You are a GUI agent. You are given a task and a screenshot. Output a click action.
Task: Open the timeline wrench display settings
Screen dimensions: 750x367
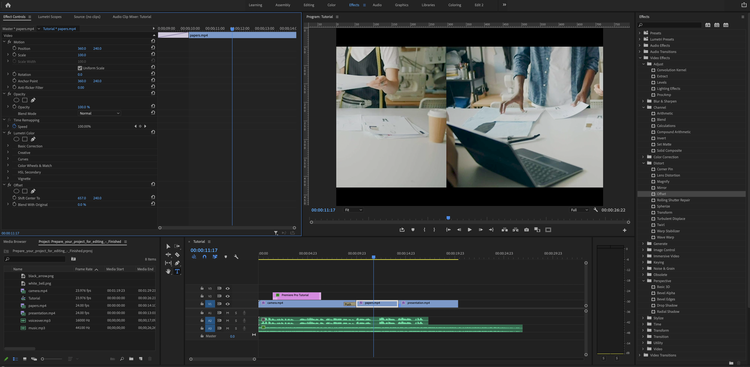tap(236, 257)
